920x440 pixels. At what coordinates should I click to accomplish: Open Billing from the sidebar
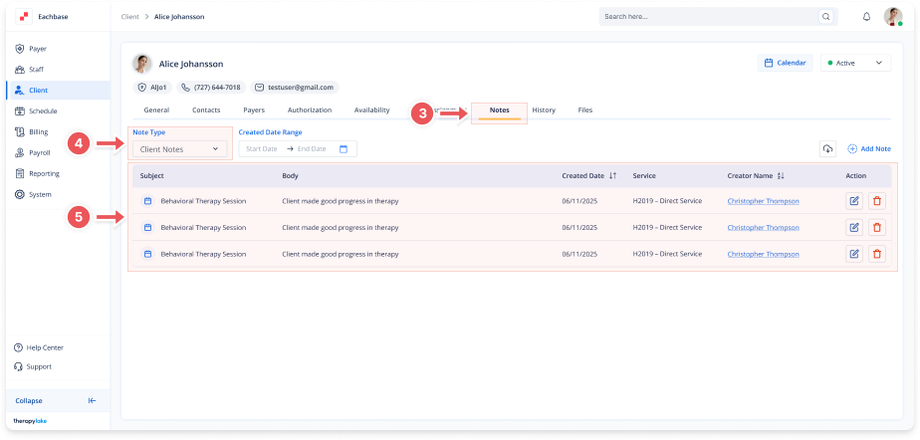[x=38, y=132]
